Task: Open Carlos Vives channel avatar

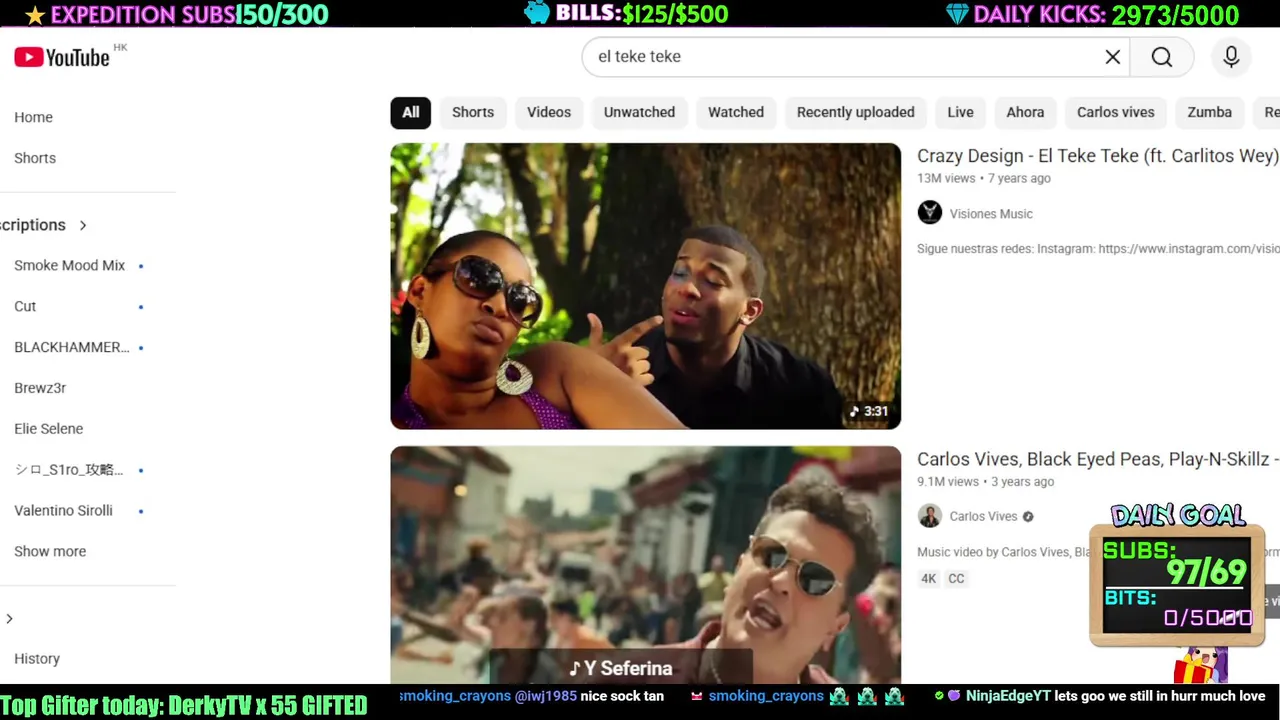Action: [930, 516]
